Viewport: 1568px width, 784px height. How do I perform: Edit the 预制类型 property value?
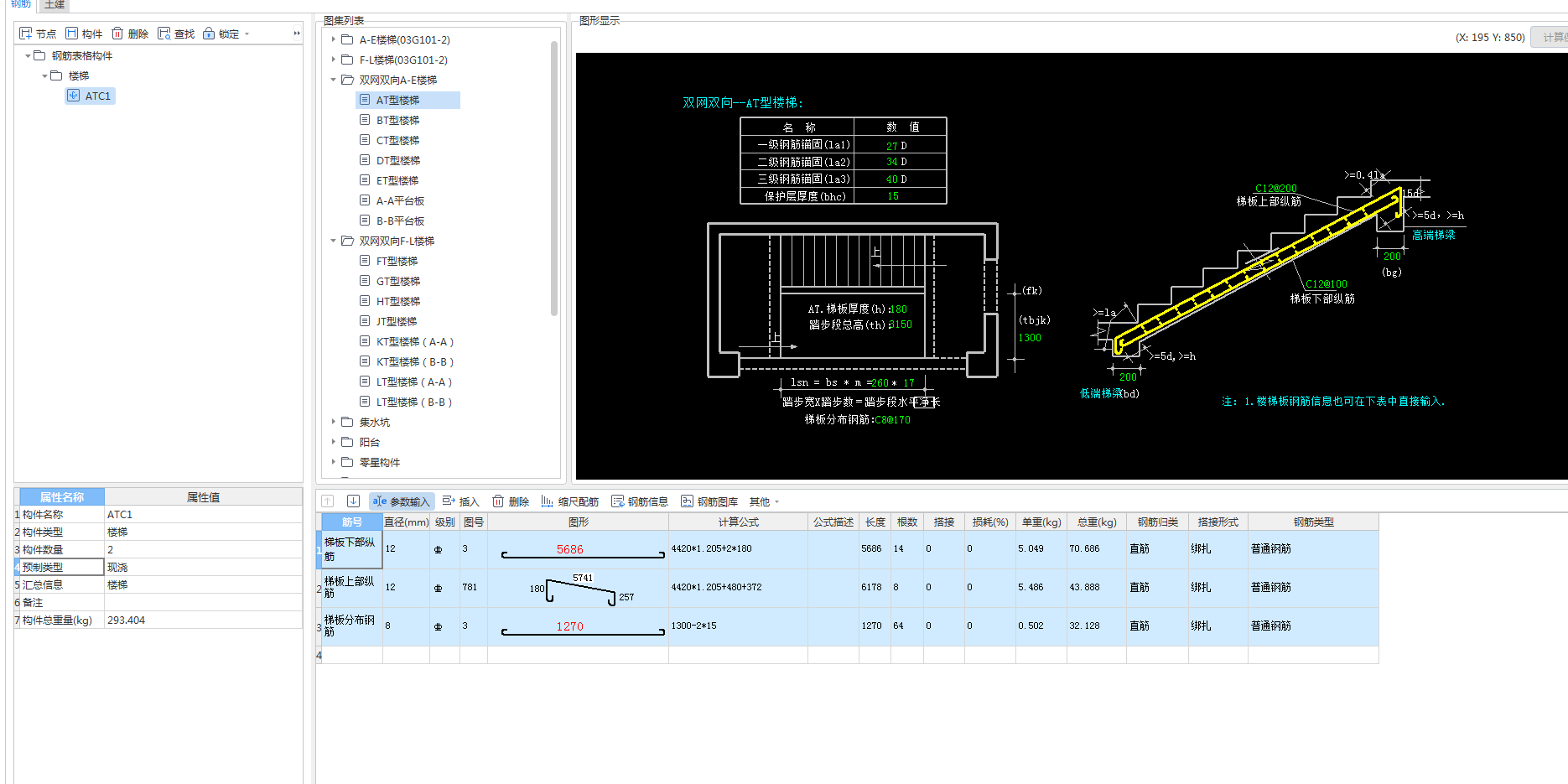[203, 568]
